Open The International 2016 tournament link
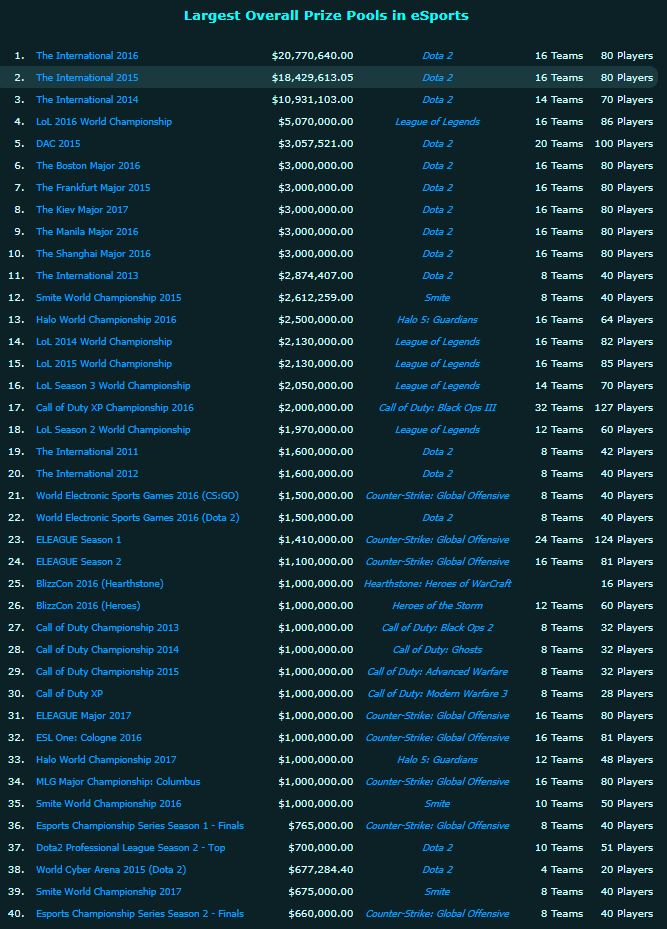667x929 pixels. 87,56
